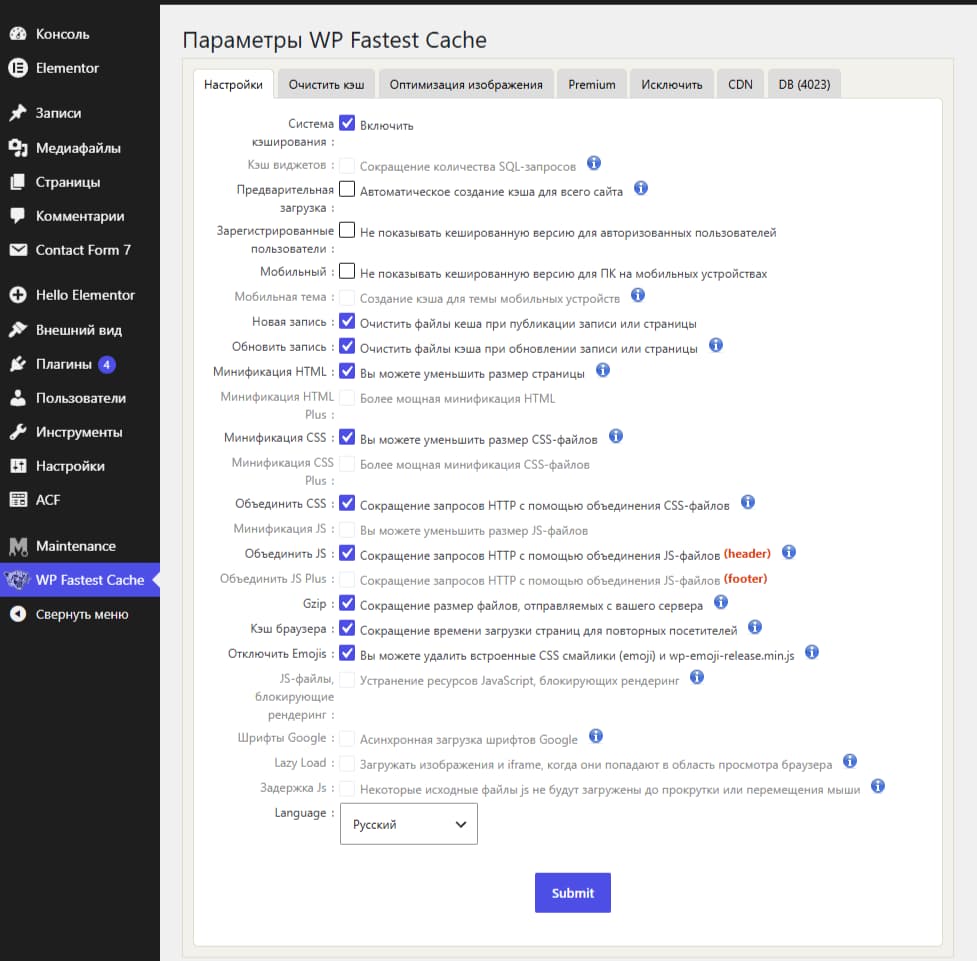
Task: Click the Пользователи user icon
Action: coord(18,398)
